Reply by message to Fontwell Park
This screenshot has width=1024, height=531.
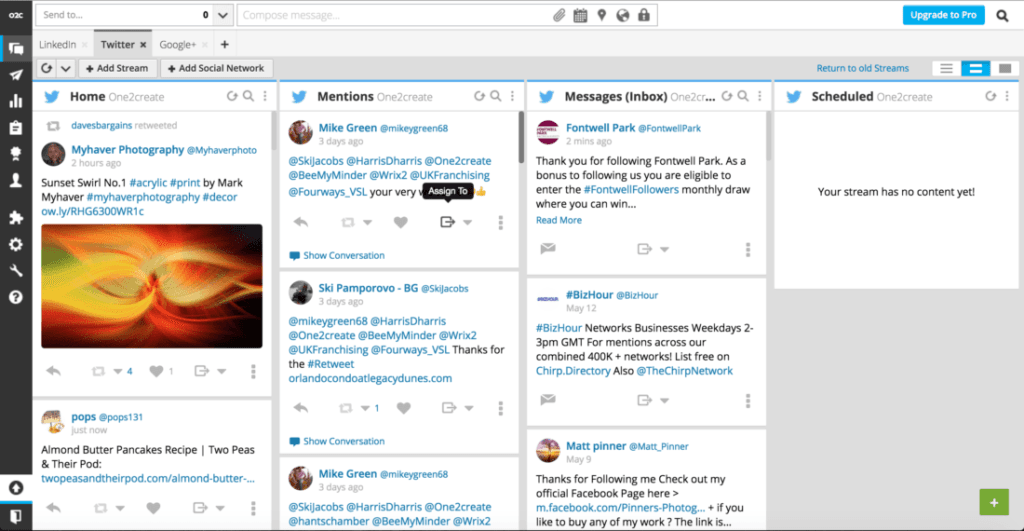point(548,248)
